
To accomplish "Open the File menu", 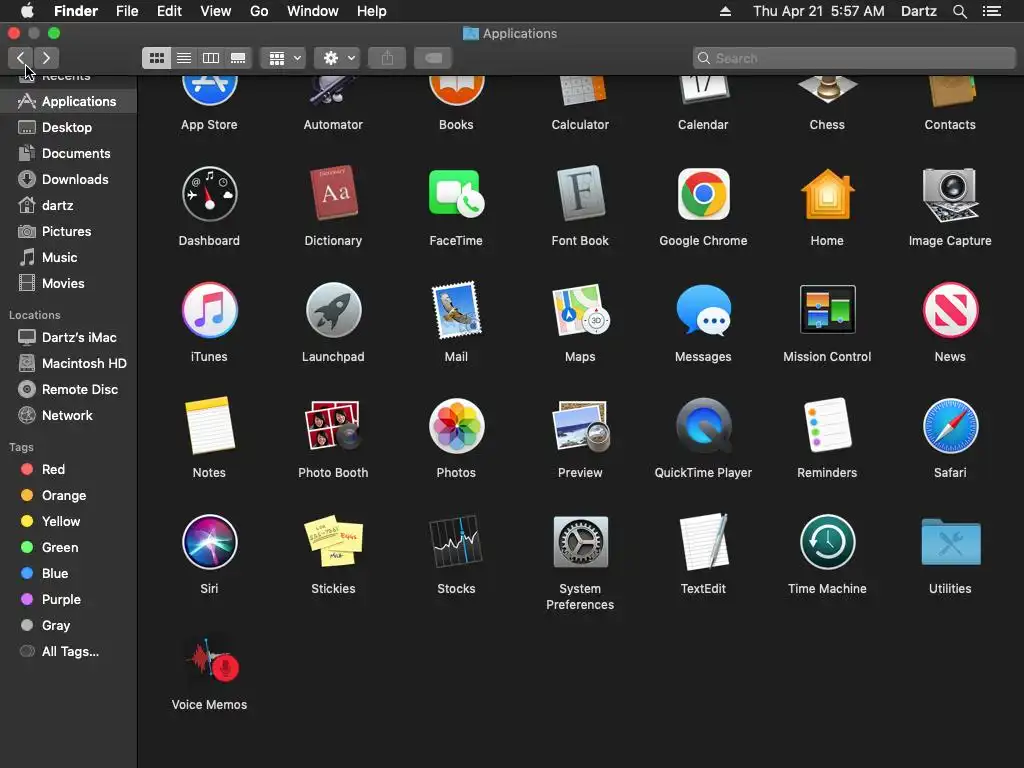I will (127, 11).
